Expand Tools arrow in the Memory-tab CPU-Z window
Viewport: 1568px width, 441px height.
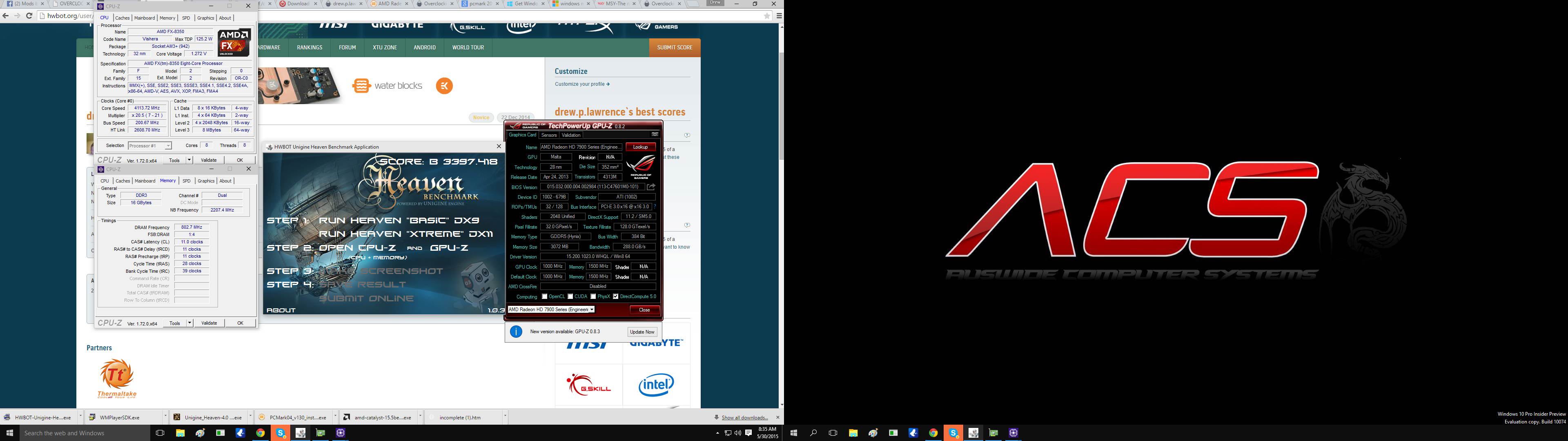(190, 323)
